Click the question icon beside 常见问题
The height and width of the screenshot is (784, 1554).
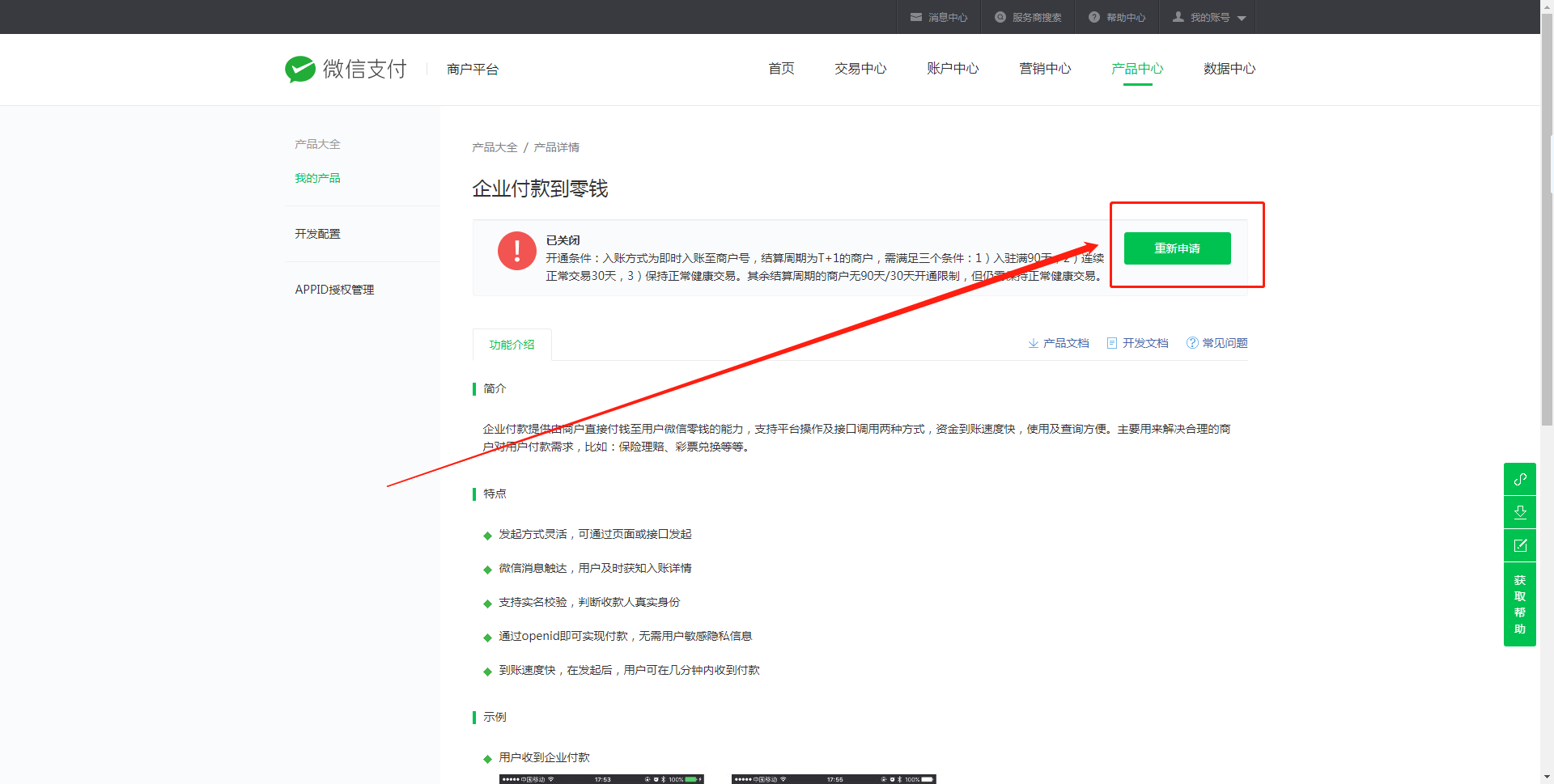[1192, 343]
